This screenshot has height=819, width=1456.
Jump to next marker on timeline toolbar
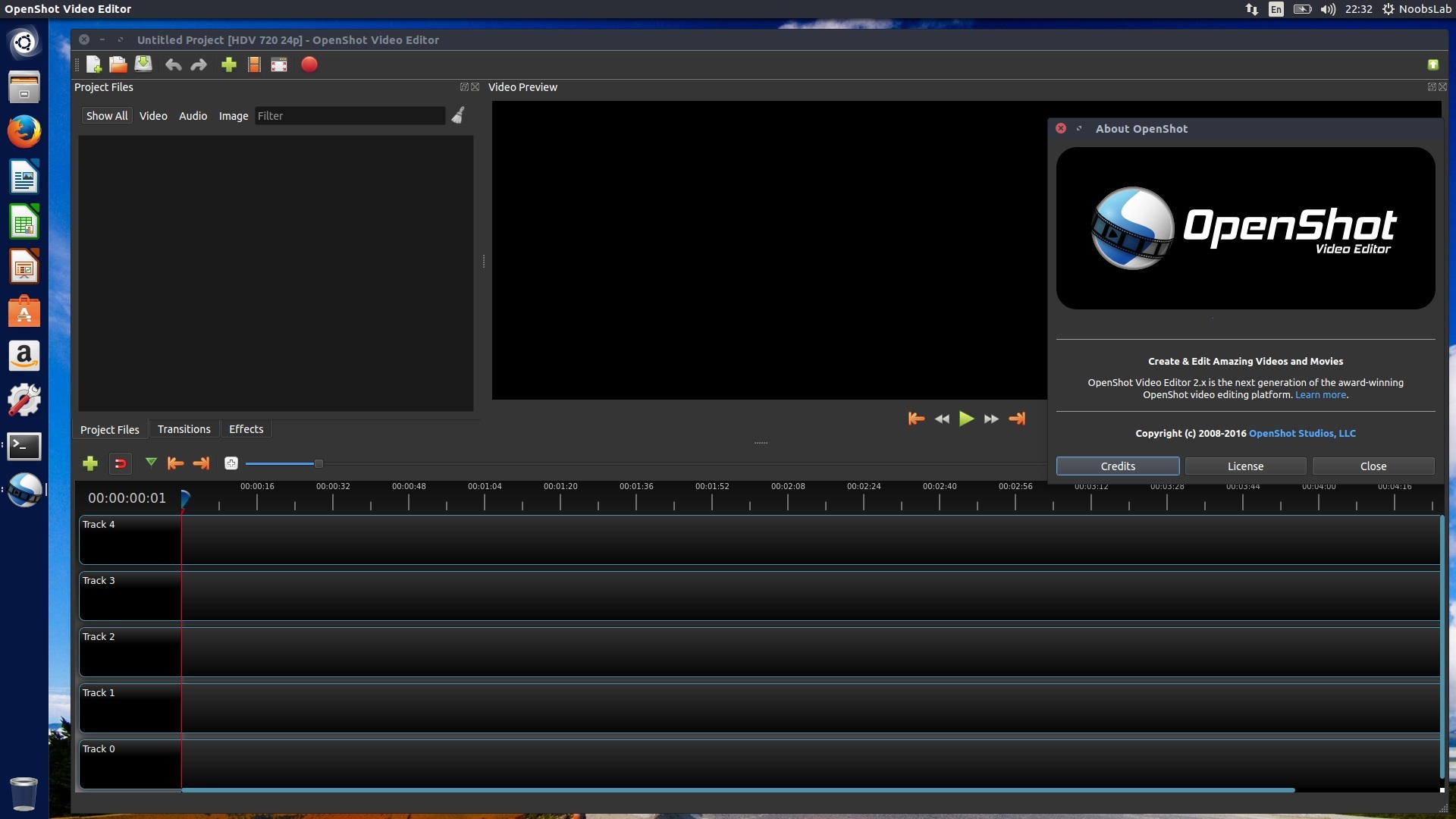201,463
